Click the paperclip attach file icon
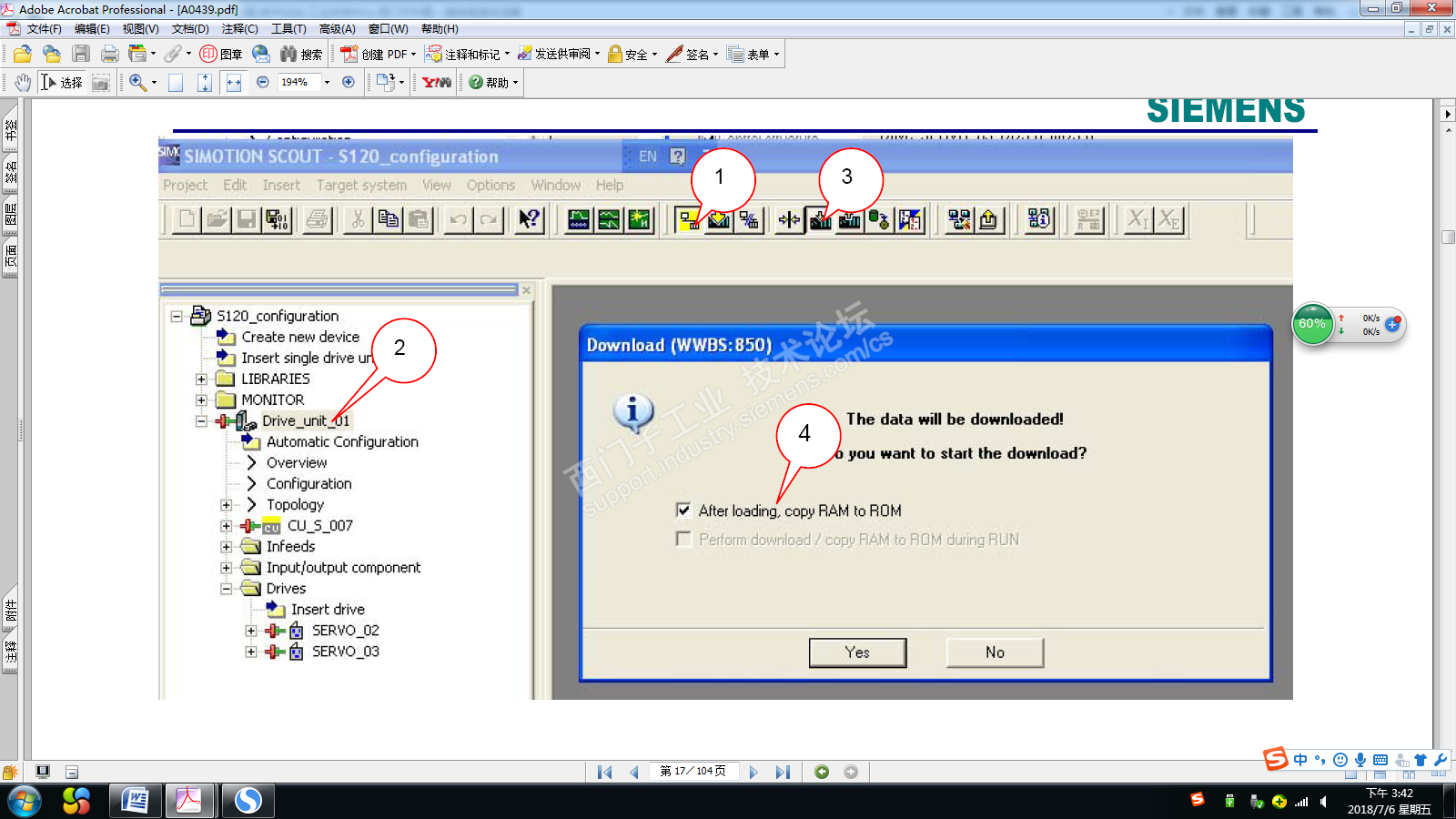The image size is (1456, 819). [x=173, y=55]
